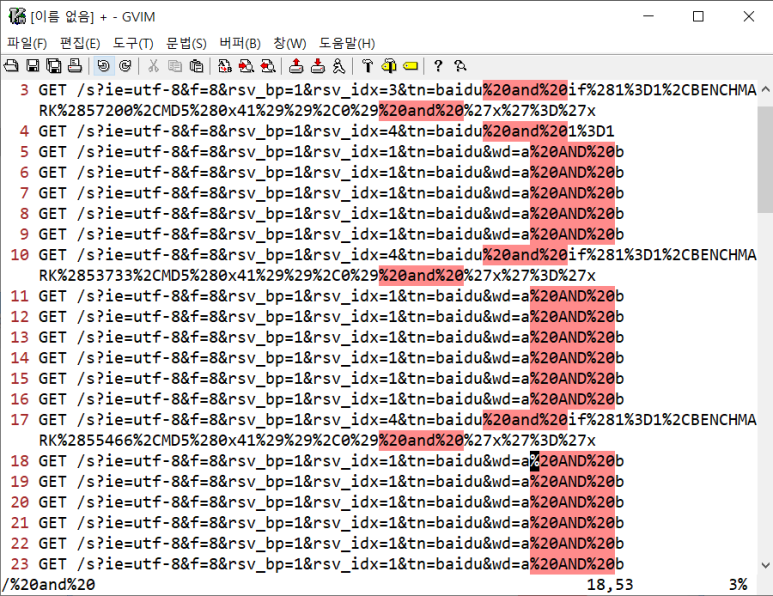Screen dimensions: 773x596
Task: Load a session with upload-arrow icon
Action: [296, 66]
